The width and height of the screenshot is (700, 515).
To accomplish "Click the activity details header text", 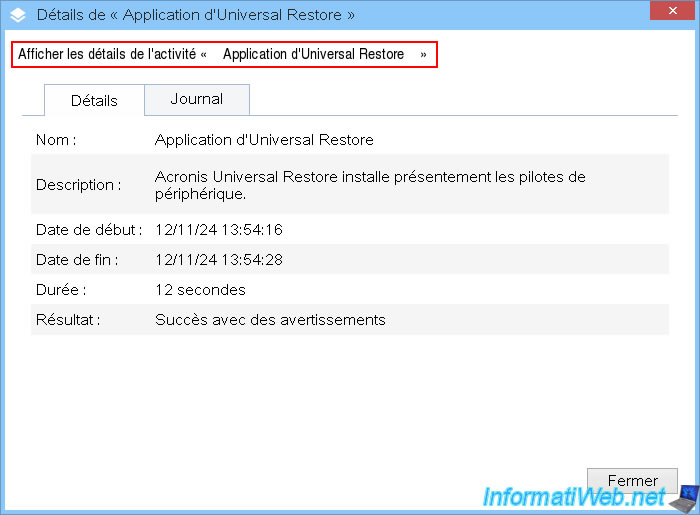I will click(222, 54).
